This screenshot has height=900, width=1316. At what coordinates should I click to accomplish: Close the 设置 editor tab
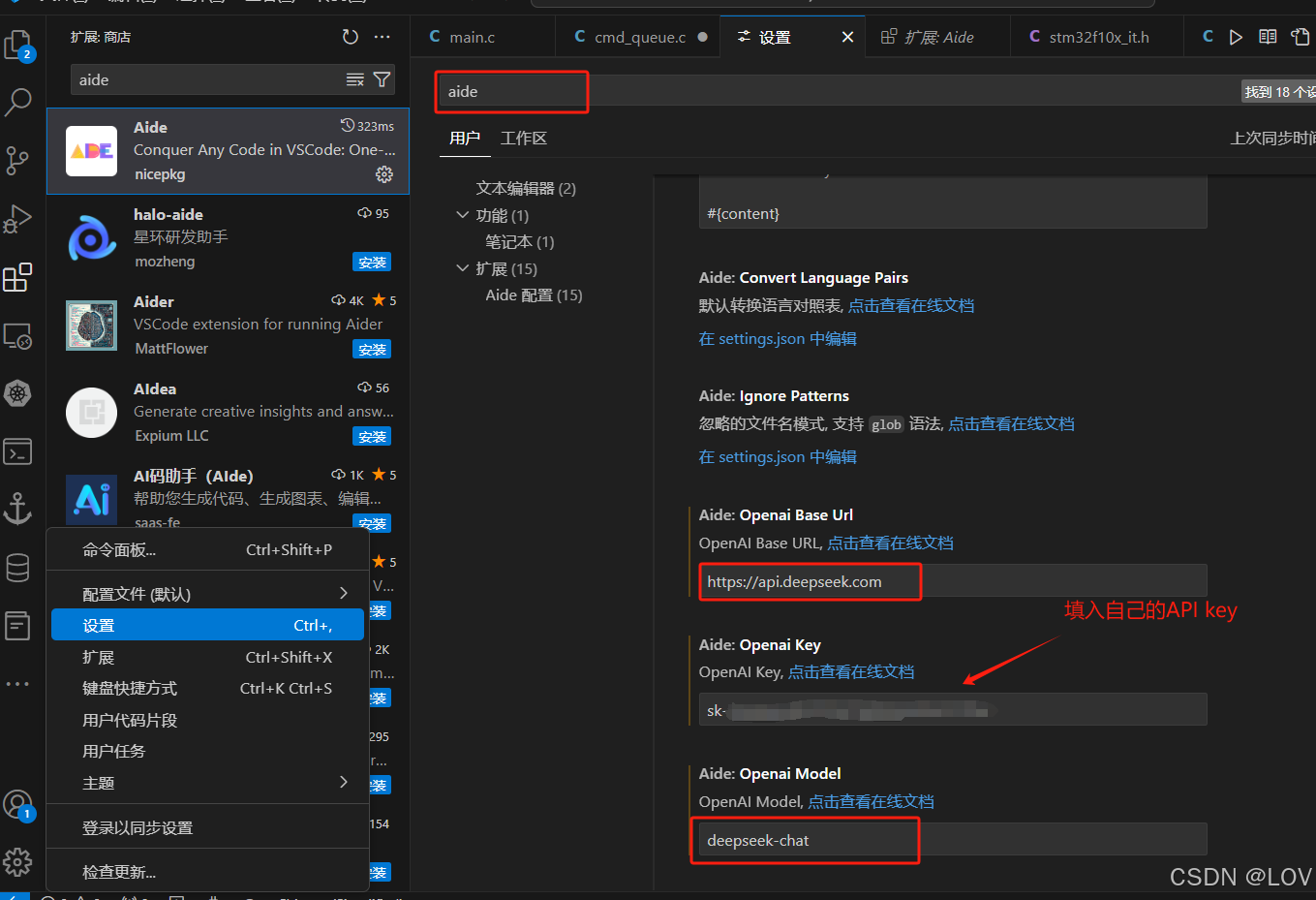pos(847,37)
